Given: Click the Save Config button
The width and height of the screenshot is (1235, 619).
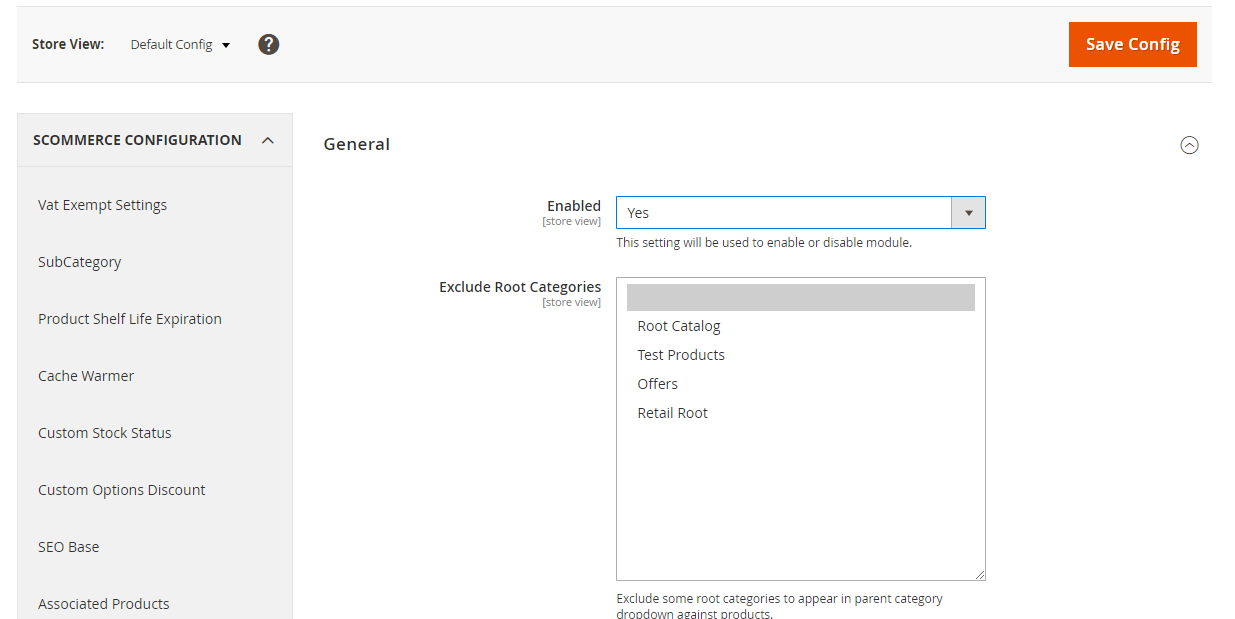Looking at the screenshot, I should (x=1132, y=44).
